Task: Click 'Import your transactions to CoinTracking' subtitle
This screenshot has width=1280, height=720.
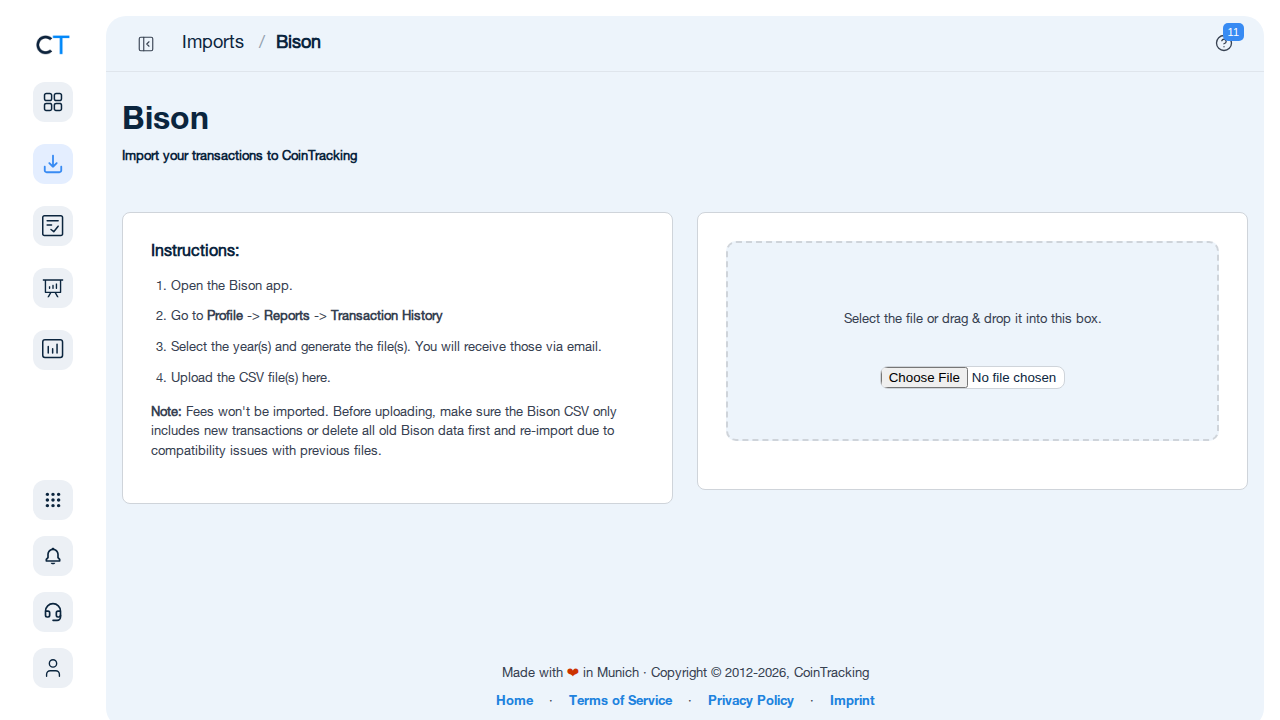Action: [x=240, y=155]
